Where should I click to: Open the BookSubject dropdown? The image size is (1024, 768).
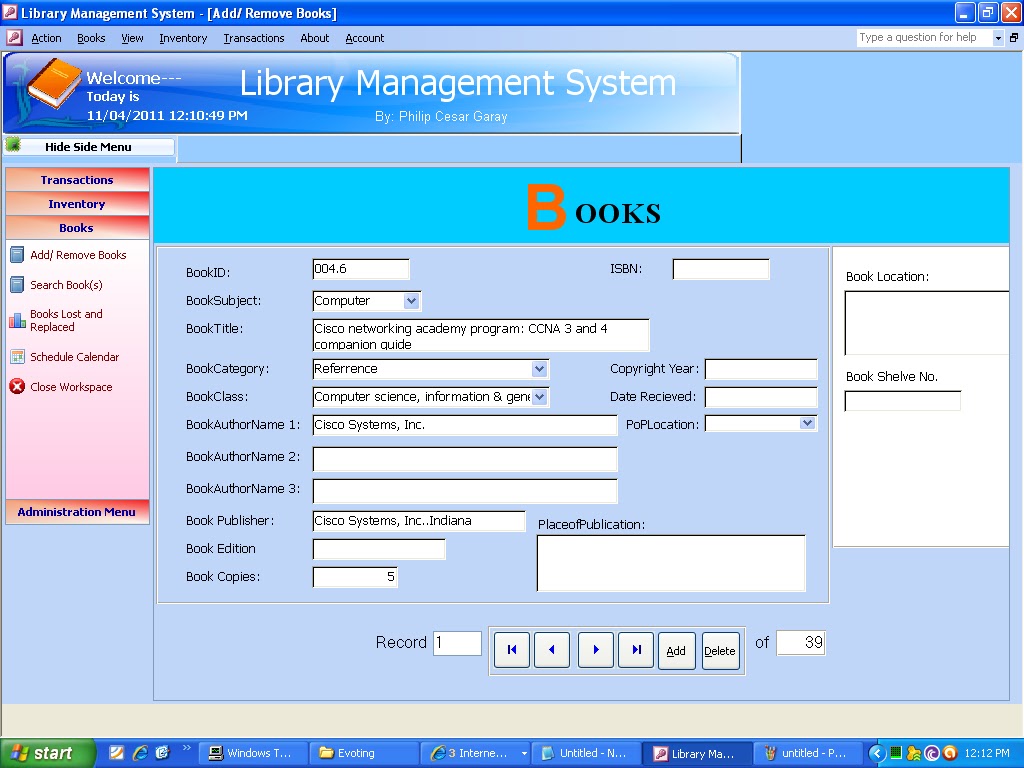[411, 301]
